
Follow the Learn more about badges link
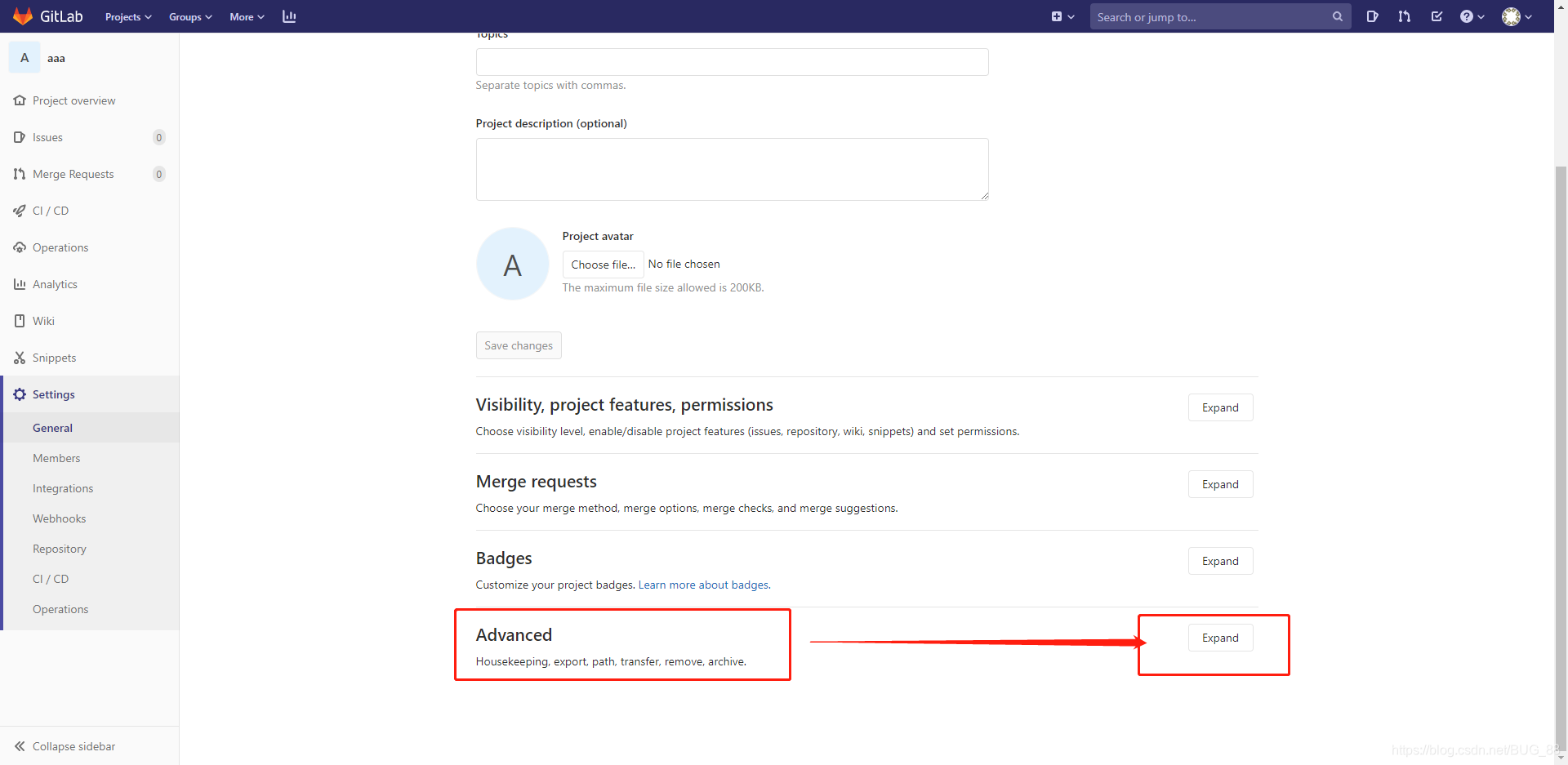click(704, 585)
